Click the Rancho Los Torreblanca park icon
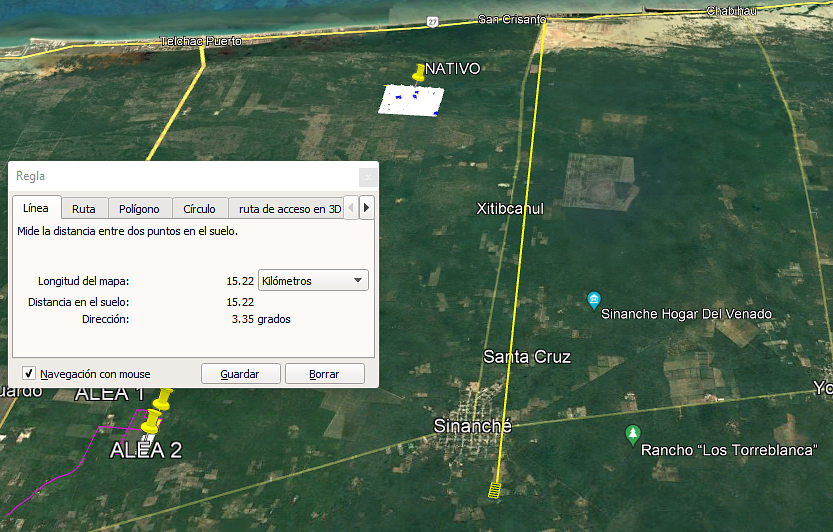This screenshot has width=833, height=532. (x=632, y=434)
